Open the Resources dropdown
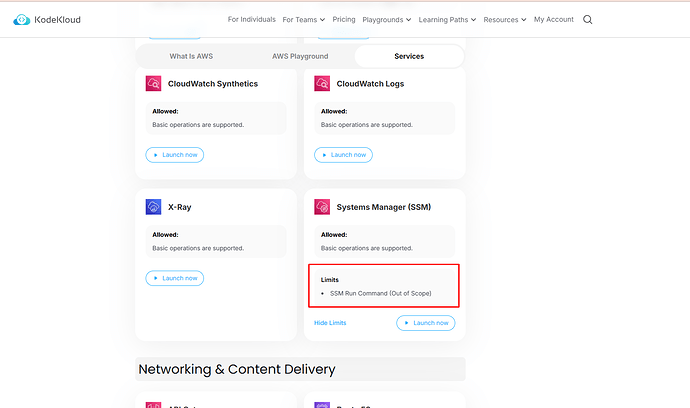This screenshot has width=690, height=408. tap(504, 19)
